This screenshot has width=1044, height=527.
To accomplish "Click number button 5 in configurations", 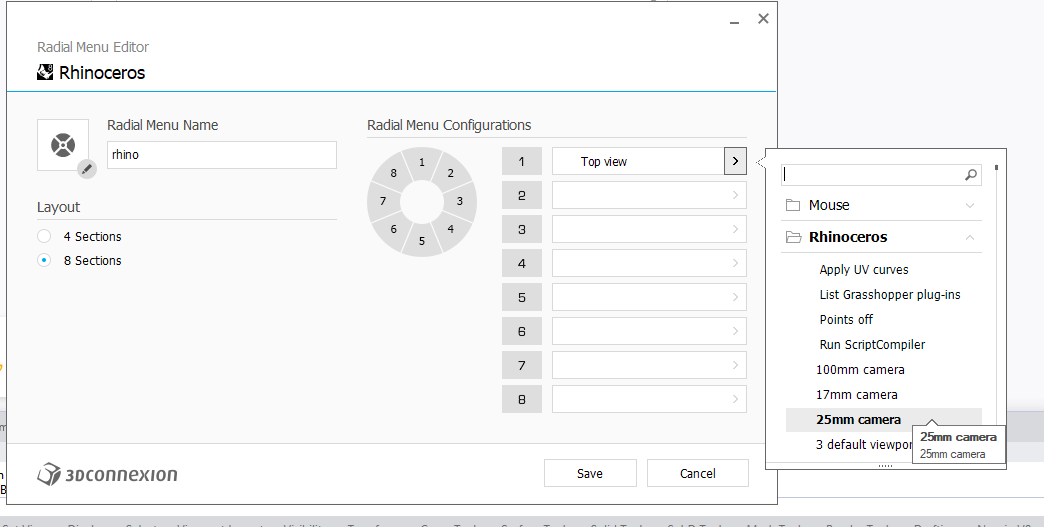I will [521, 297].
